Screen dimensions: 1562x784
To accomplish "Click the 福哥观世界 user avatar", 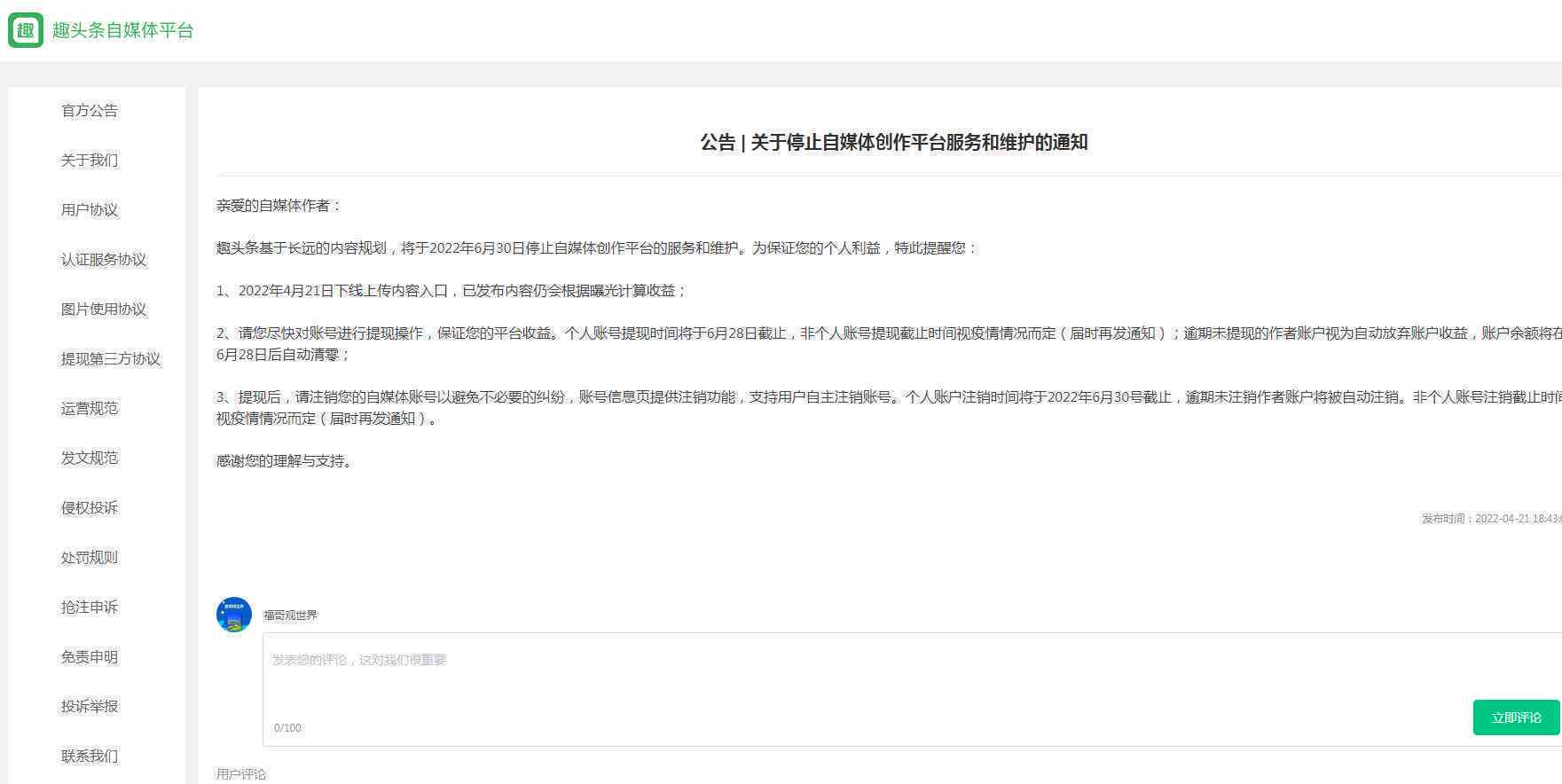I will pos(234,615).
